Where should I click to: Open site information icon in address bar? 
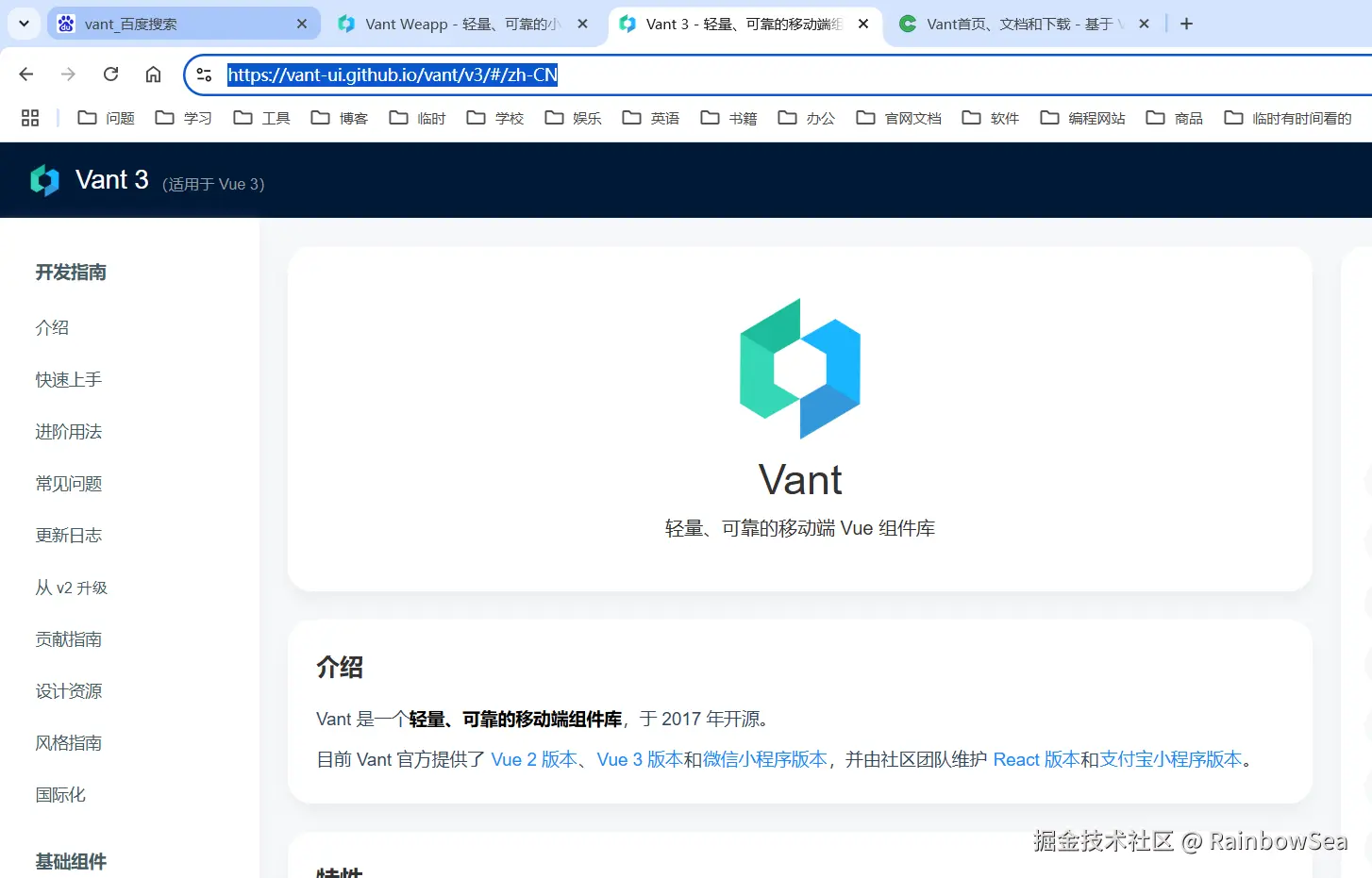(x=204, y=75)
